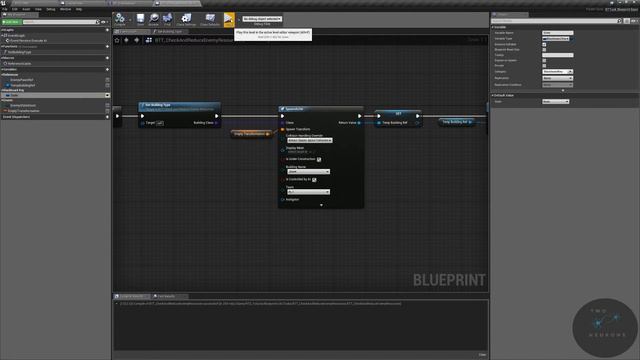Screen dimensions: 640x360
Task: Open the View menu
Action: click(x=38, y=9)
